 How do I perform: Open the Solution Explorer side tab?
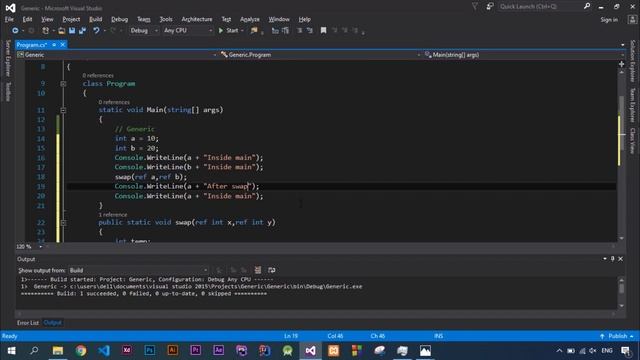[632, 61]
